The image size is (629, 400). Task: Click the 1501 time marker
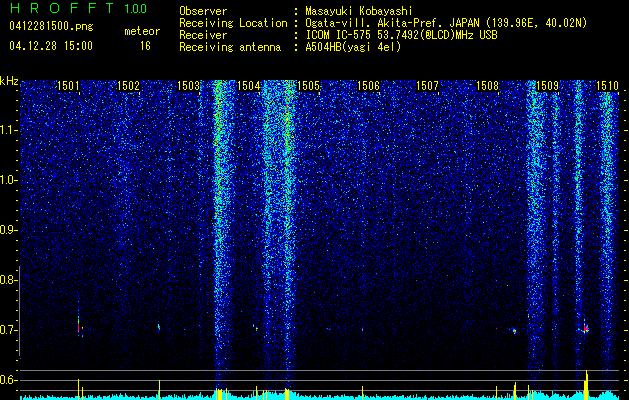[68, 85]
